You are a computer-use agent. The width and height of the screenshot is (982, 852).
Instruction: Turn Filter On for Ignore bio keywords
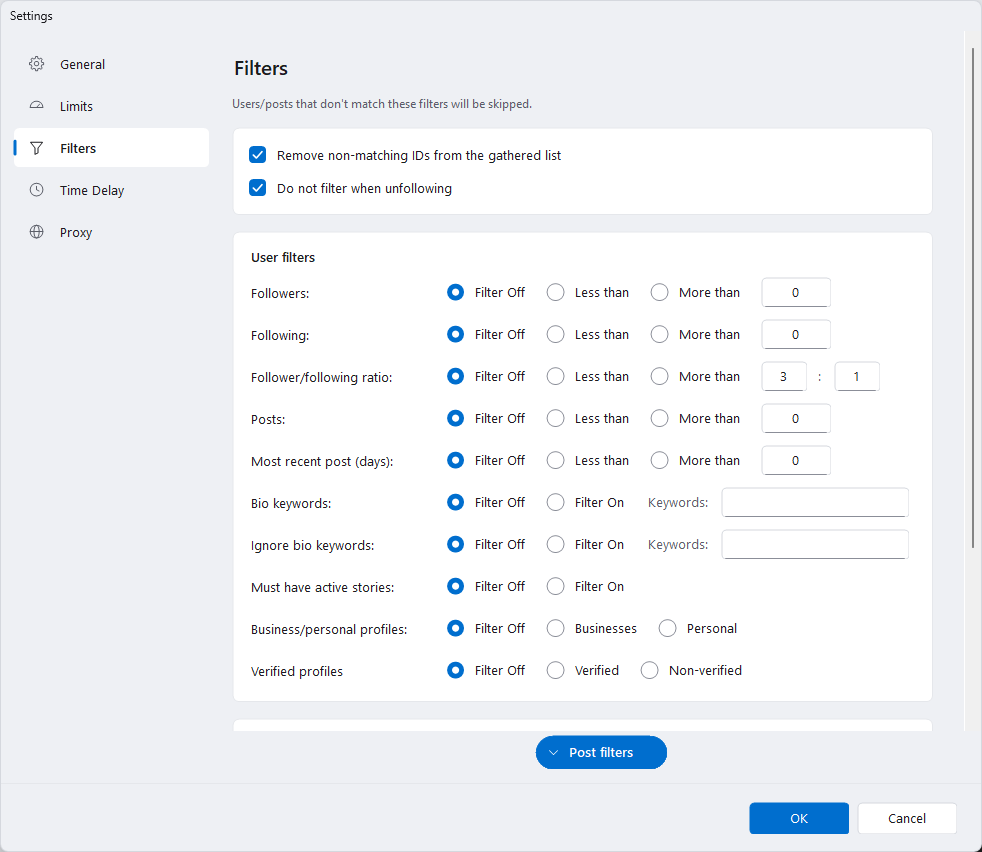pyautogui.click(x=555, y=544)
